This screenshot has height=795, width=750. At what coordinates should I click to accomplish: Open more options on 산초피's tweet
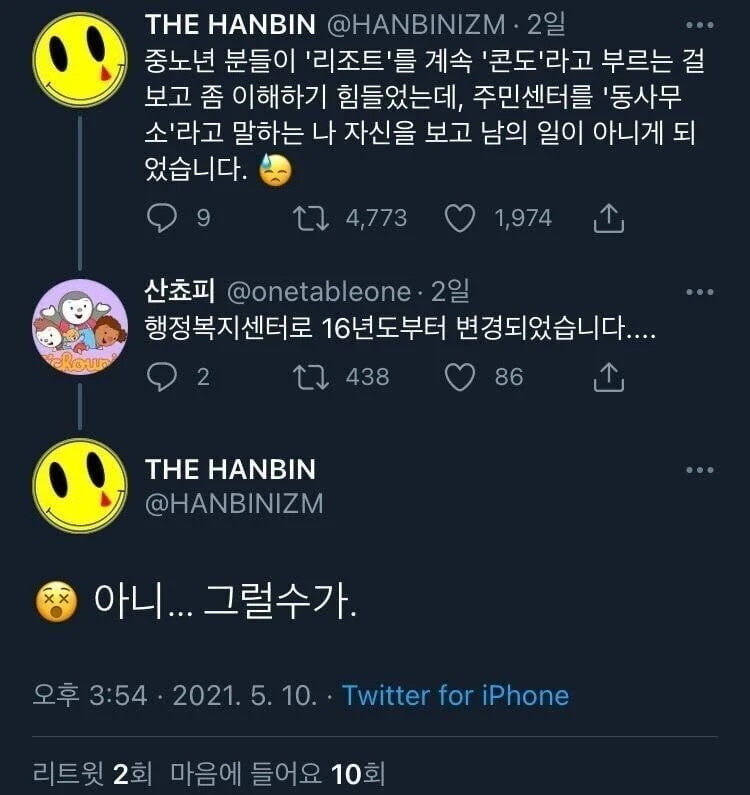point(699,292)
